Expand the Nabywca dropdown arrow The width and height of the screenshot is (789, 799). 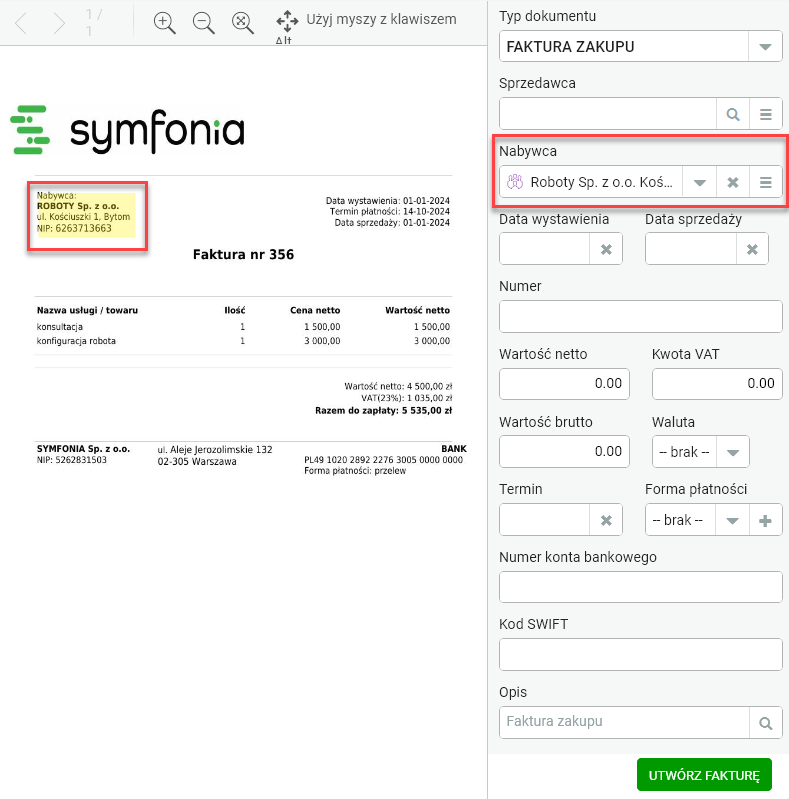(699, 182)
